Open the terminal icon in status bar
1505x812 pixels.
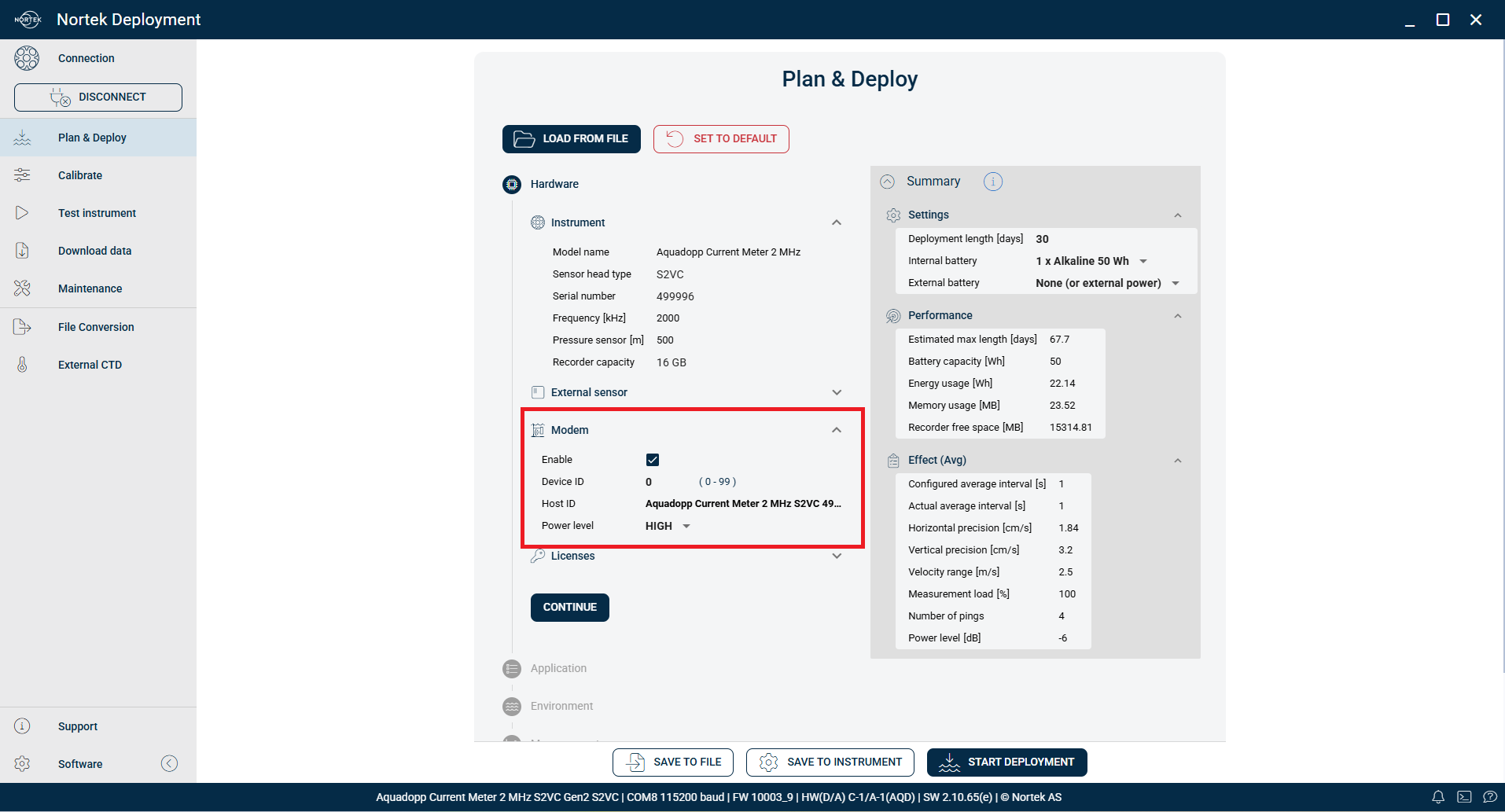pyautogui.click(x=1464, y=797)
